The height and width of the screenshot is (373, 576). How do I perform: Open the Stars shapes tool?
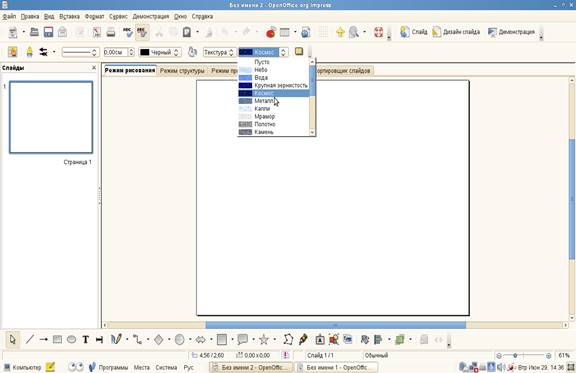264,339
